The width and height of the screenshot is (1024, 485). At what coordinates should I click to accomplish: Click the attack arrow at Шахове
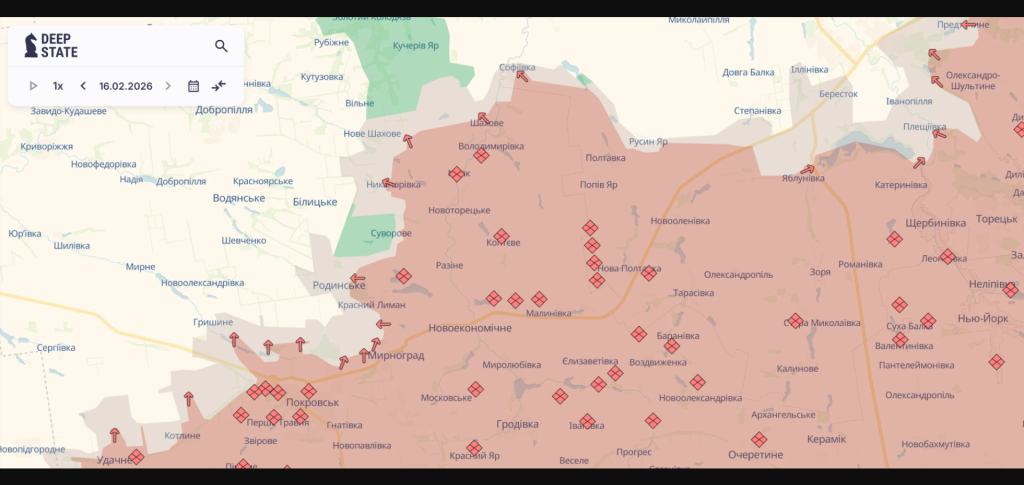click(483, 118)
